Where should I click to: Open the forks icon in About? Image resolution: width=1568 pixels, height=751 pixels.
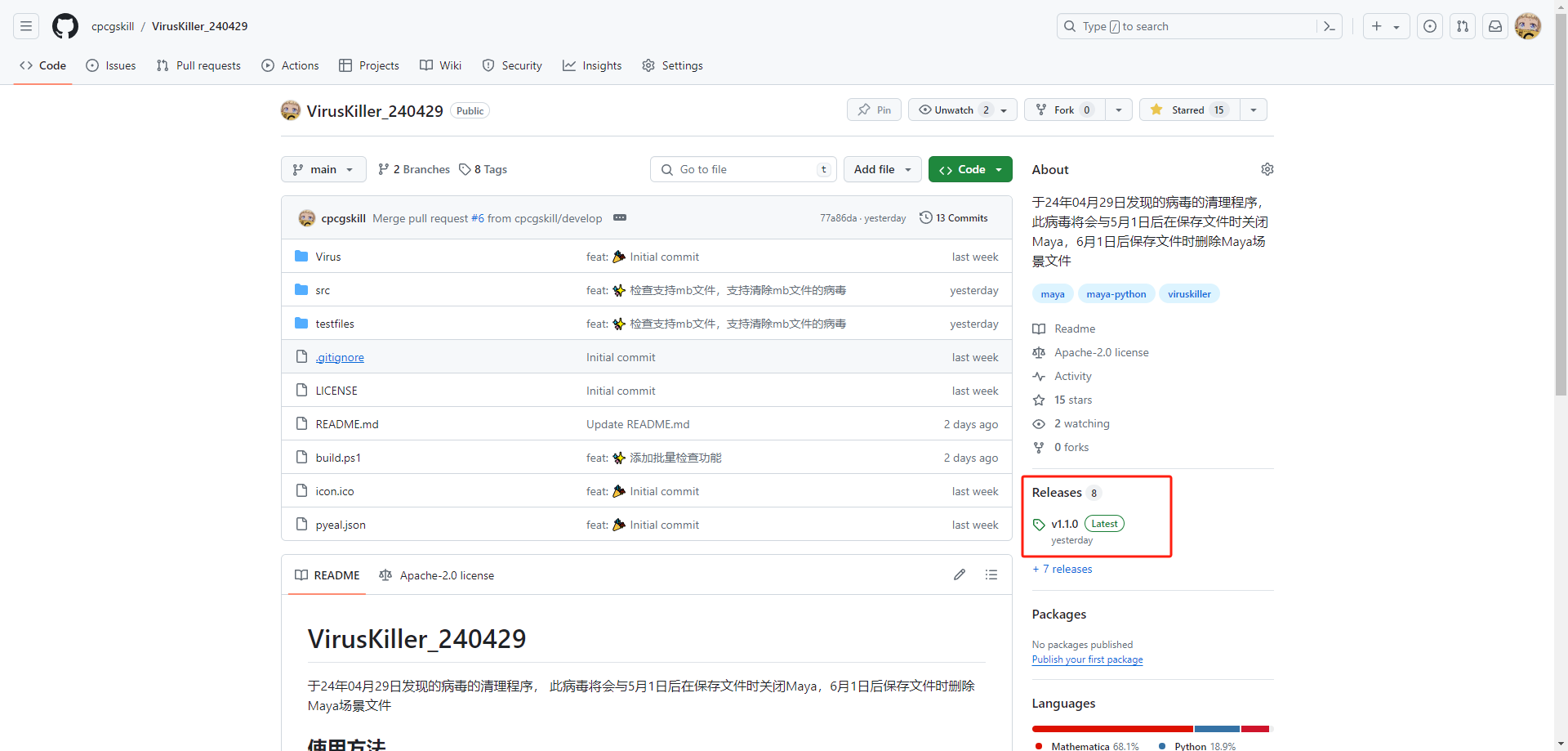pyautogui.click(x=1039, y=447)
